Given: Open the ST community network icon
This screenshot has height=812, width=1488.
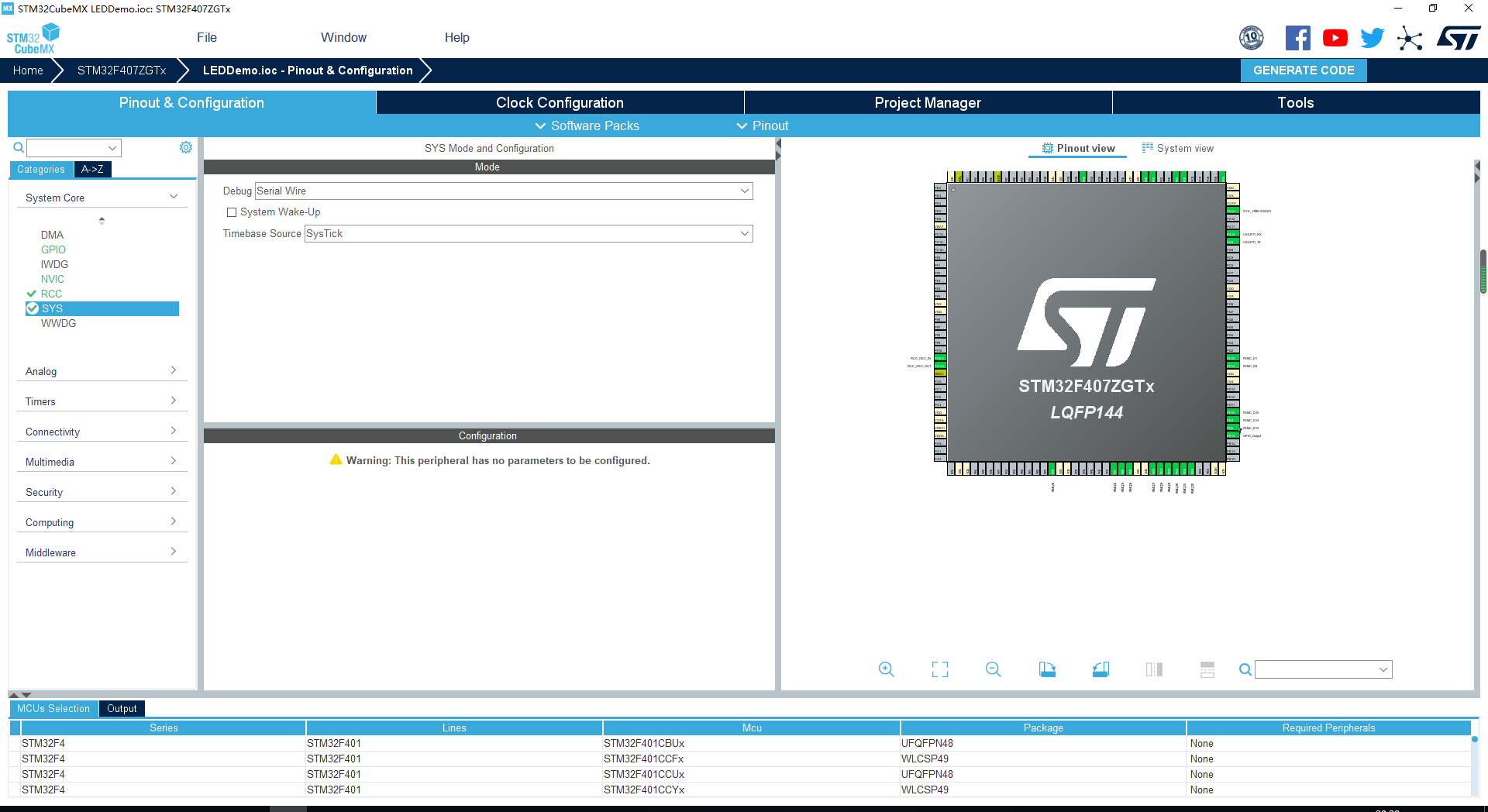Looking at the screenshot, I should (x=1410, y=38).
